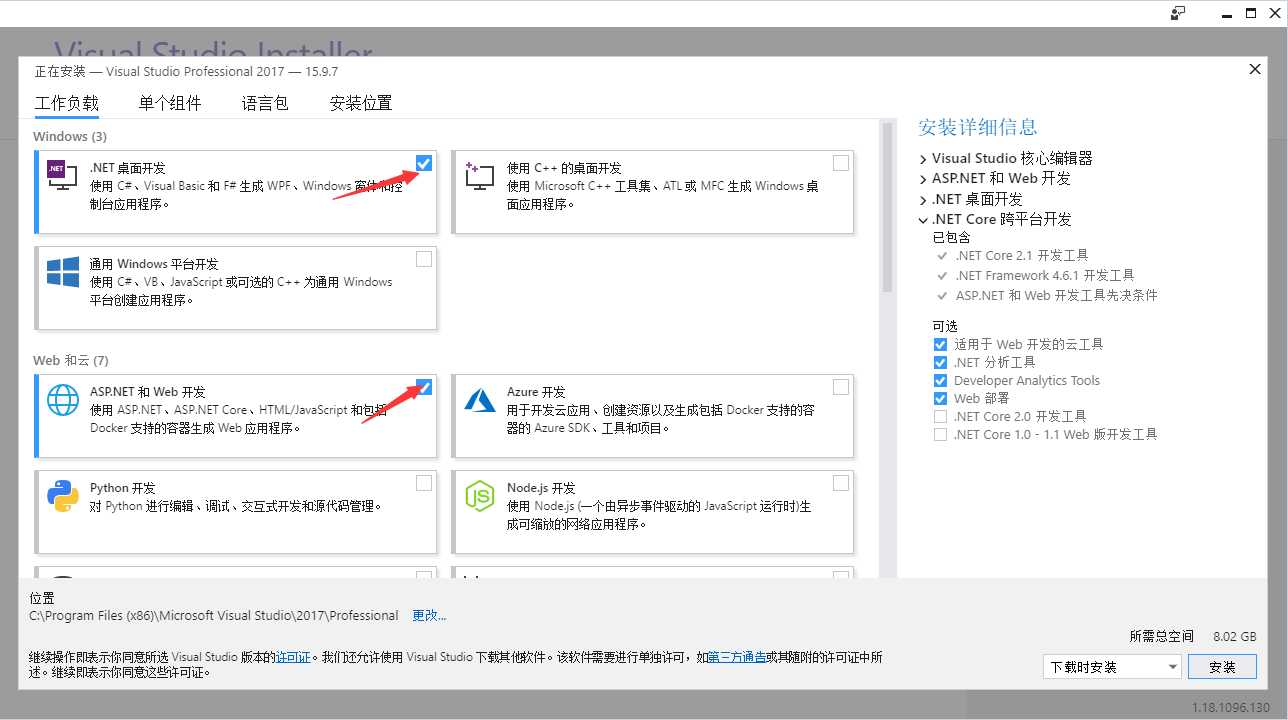Click the .NET Core 2.1 开发工具 included item

[1021, 255]
